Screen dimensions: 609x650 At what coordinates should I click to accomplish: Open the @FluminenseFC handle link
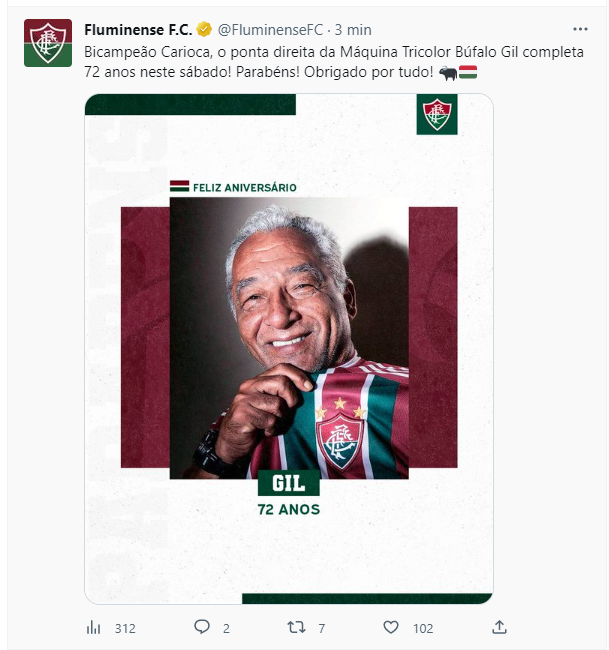[x=270, y=30]
